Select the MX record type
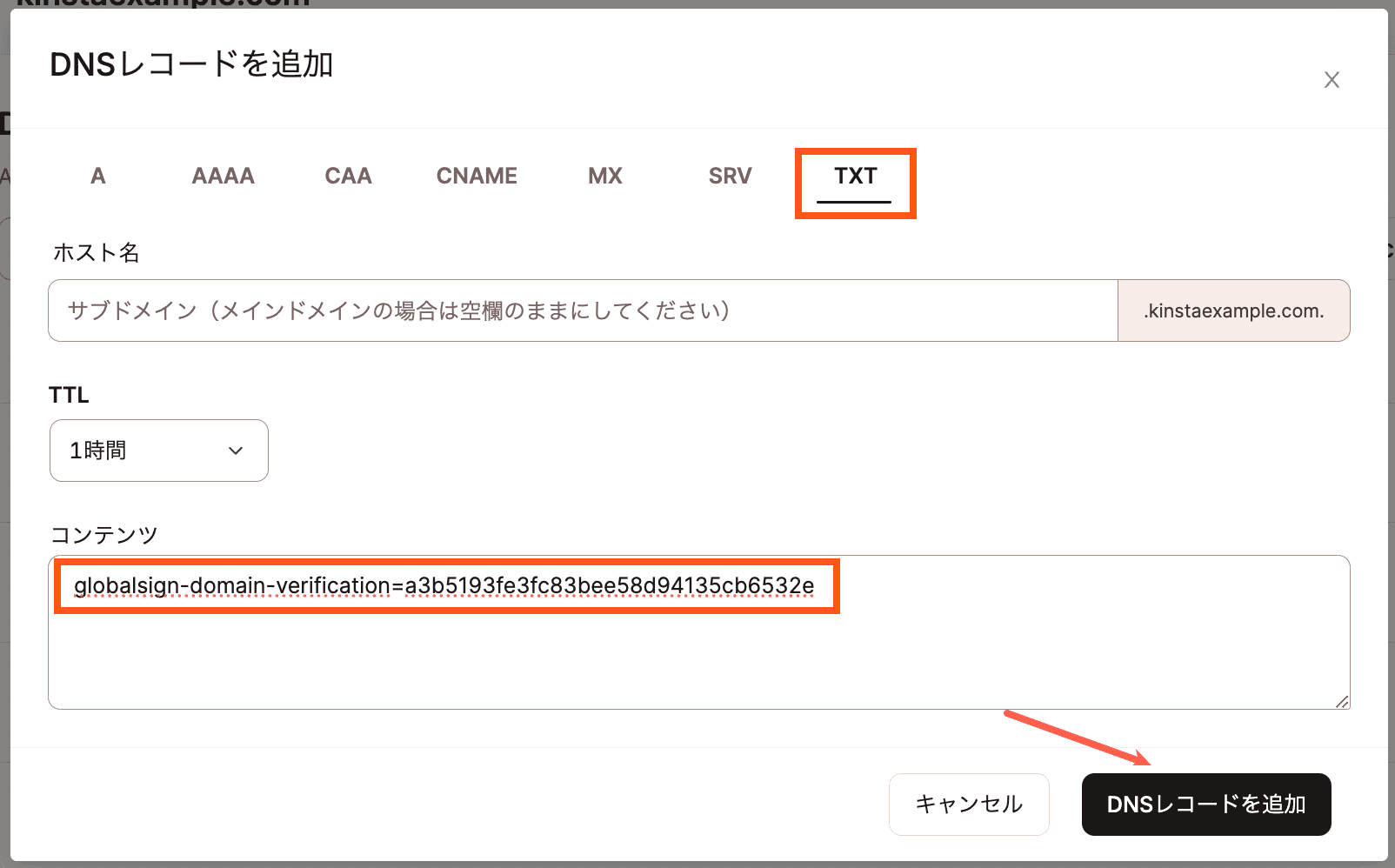Image resolution: width=1395 pixels, height=868 pixels. click(x=604, y=176)
